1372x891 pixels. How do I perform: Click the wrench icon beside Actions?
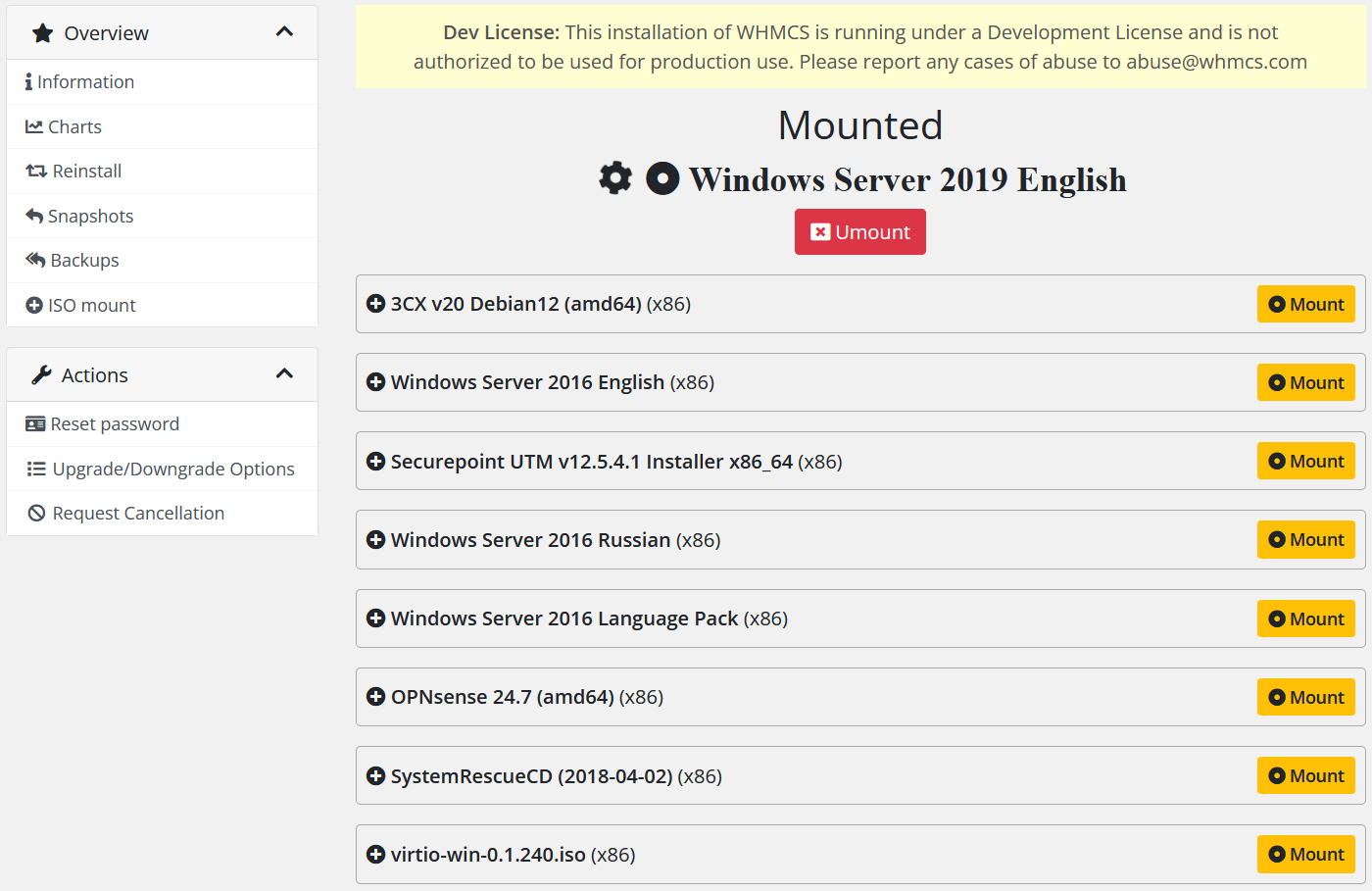[41, 375]
